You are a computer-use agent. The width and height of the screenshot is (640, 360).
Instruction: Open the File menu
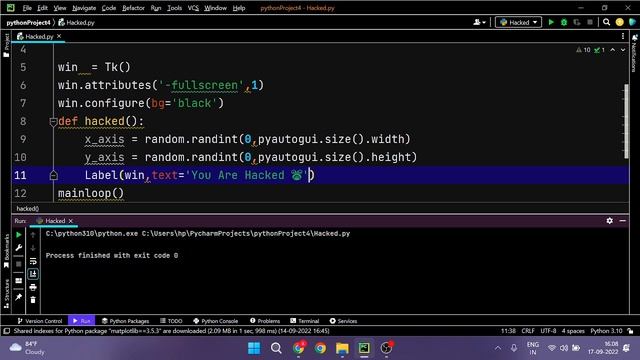click(27, 8)
